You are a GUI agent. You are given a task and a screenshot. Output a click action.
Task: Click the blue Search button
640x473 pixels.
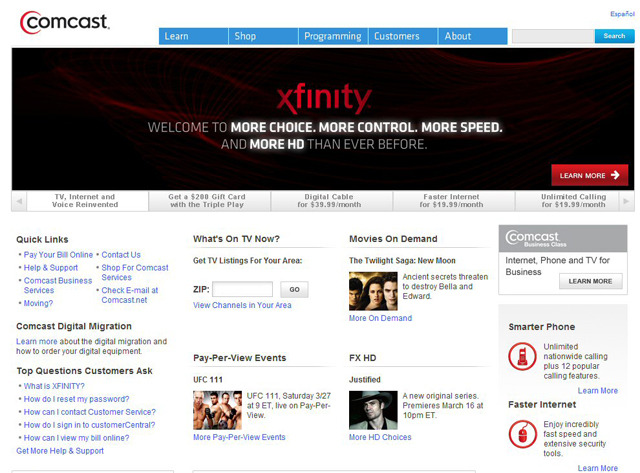coord(614,36)
